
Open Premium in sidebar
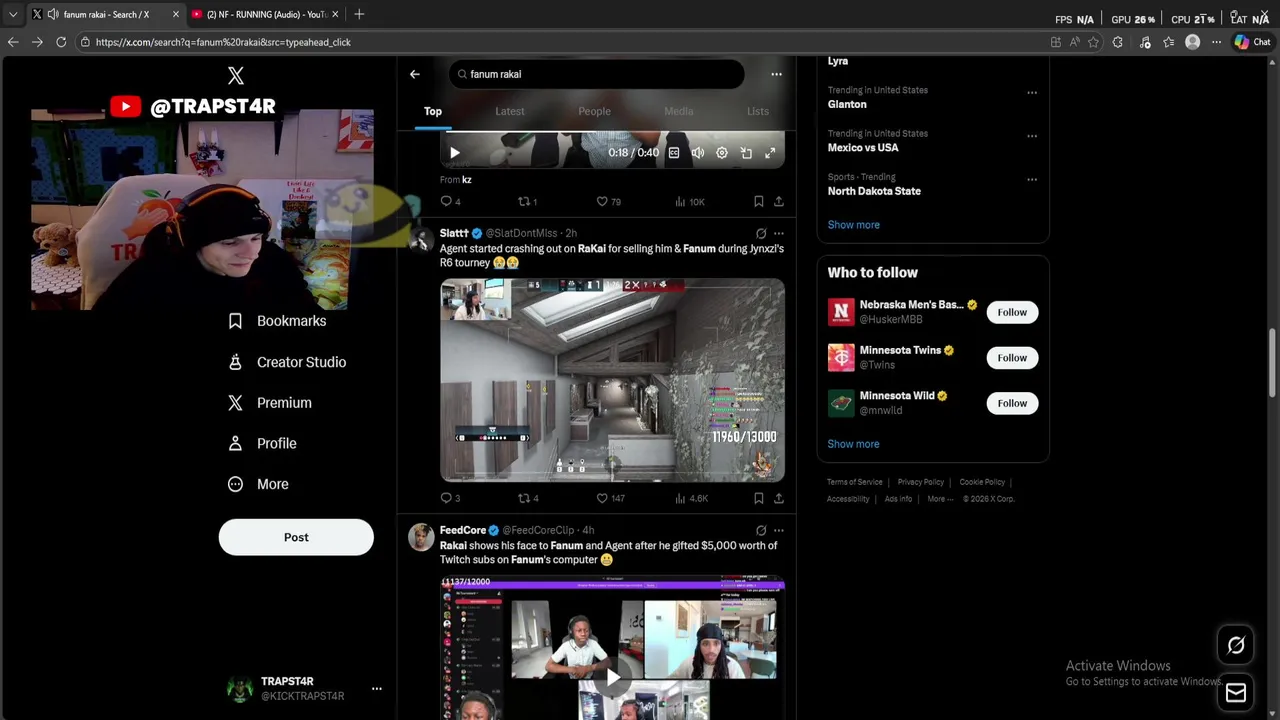coord(270,403)
